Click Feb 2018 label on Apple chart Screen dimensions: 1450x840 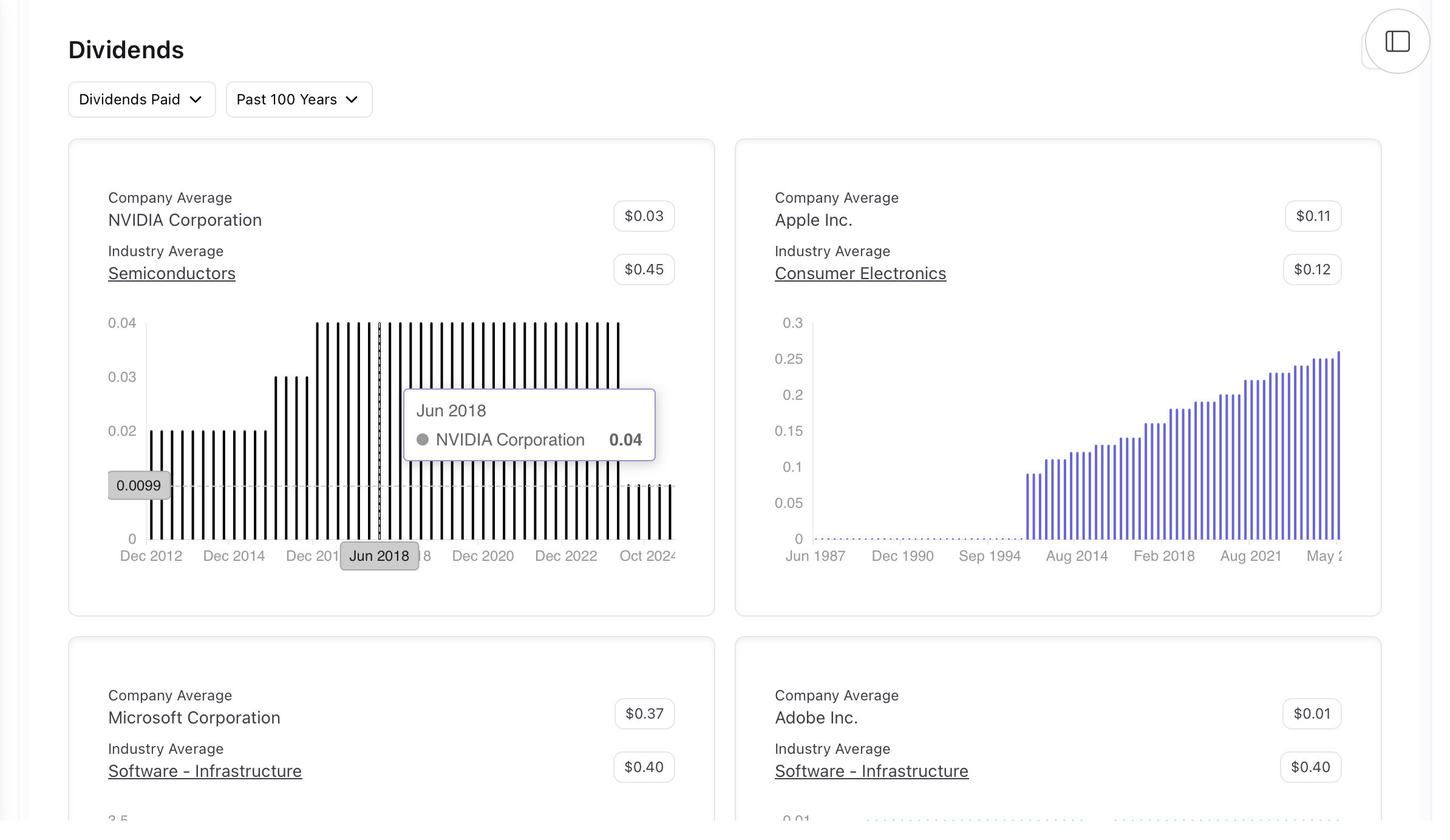[1164, 556]
